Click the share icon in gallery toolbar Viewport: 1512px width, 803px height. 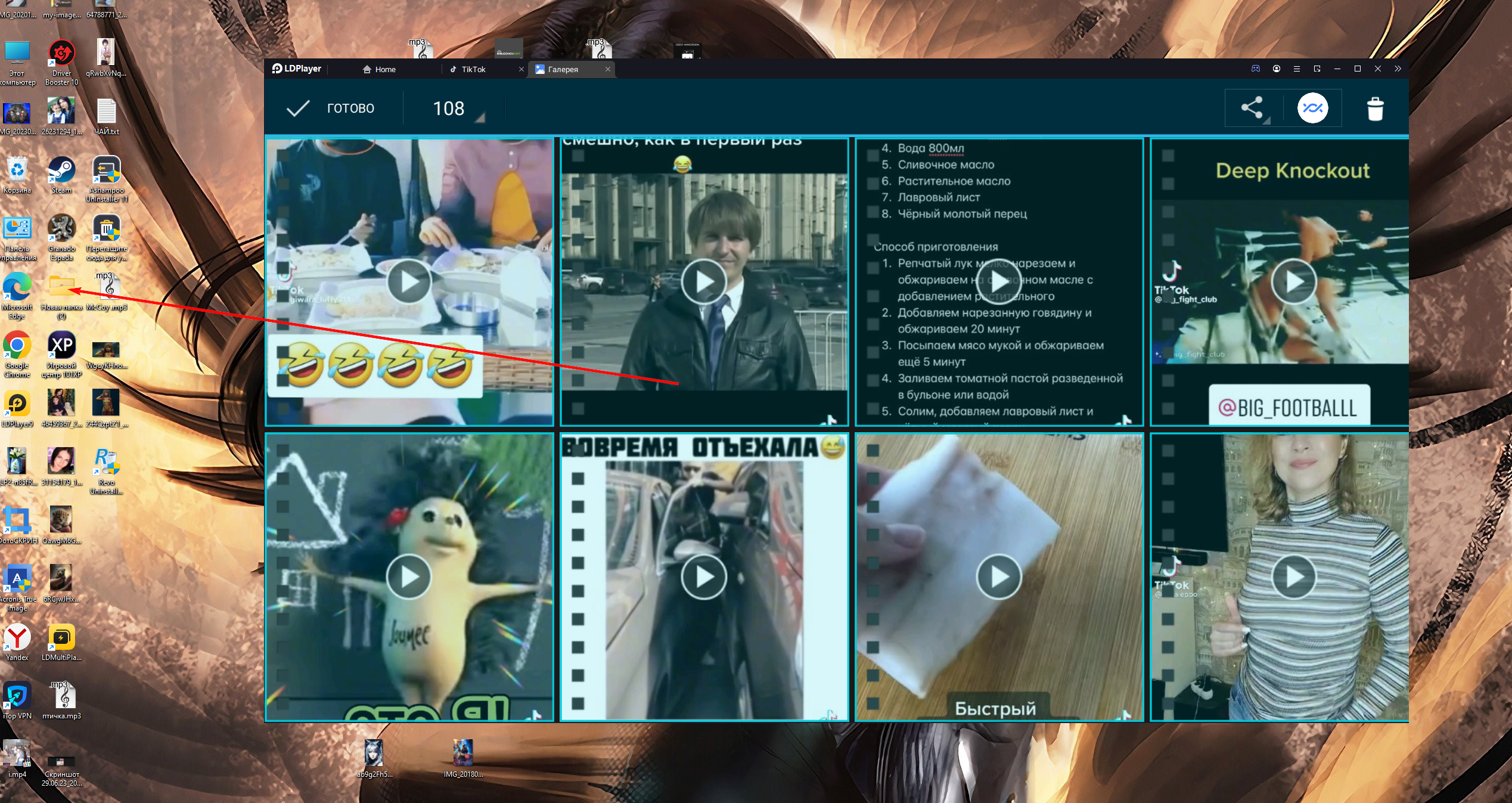[1252, 108]
